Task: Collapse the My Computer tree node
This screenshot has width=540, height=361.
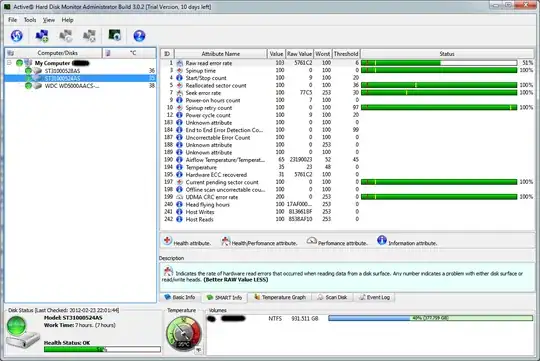Action: [x=9, y=63]
